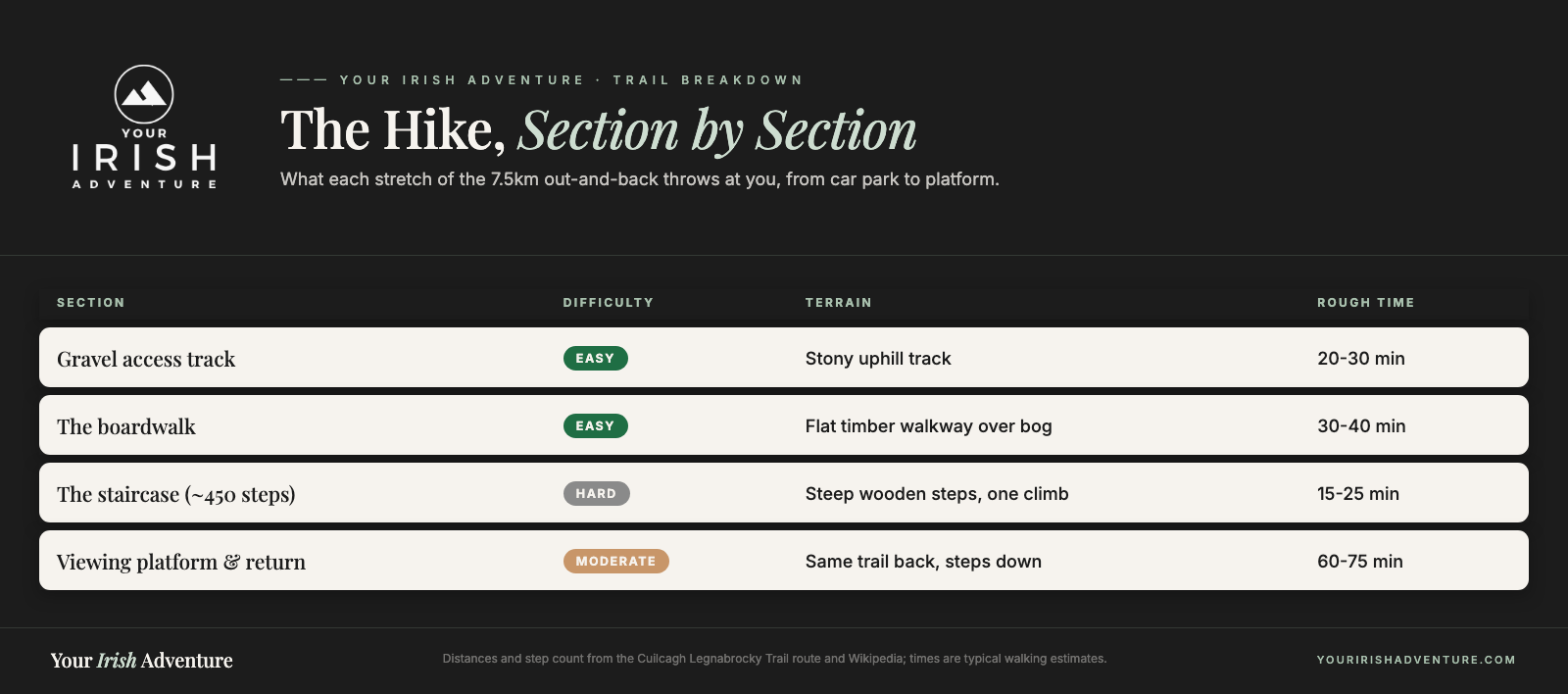Screen dimensions: 1568x694
Task: Click the Trail Breakdown eyebrow label
Action: (x=708, y=80)
